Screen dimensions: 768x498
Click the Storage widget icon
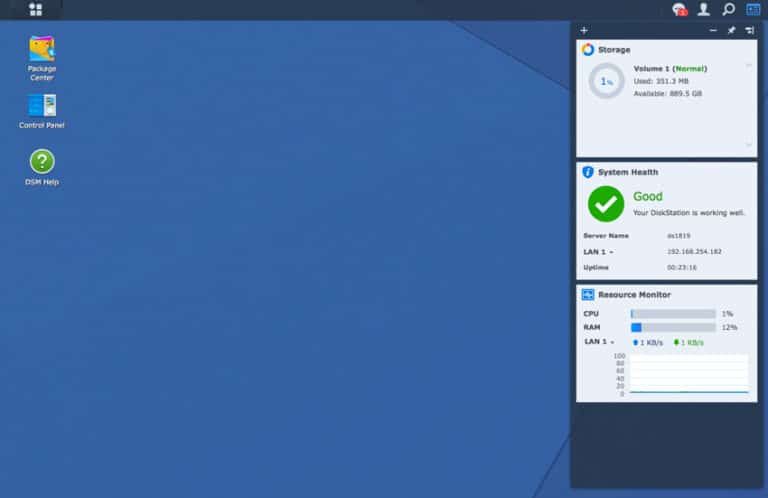(x=588, y=49)
